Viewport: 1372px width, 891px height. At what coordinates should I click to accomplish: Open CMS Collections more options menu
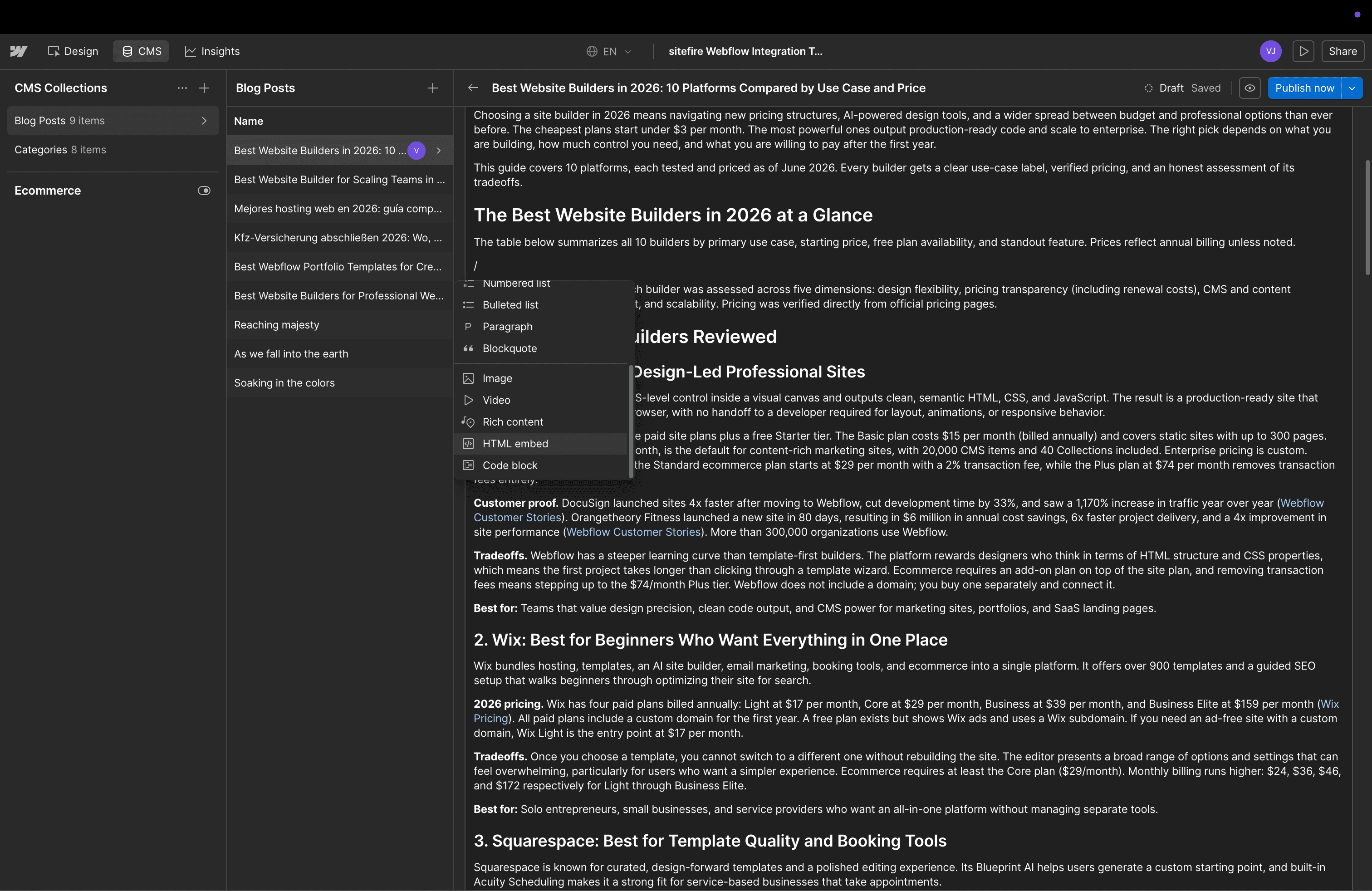tap(182, 88)
